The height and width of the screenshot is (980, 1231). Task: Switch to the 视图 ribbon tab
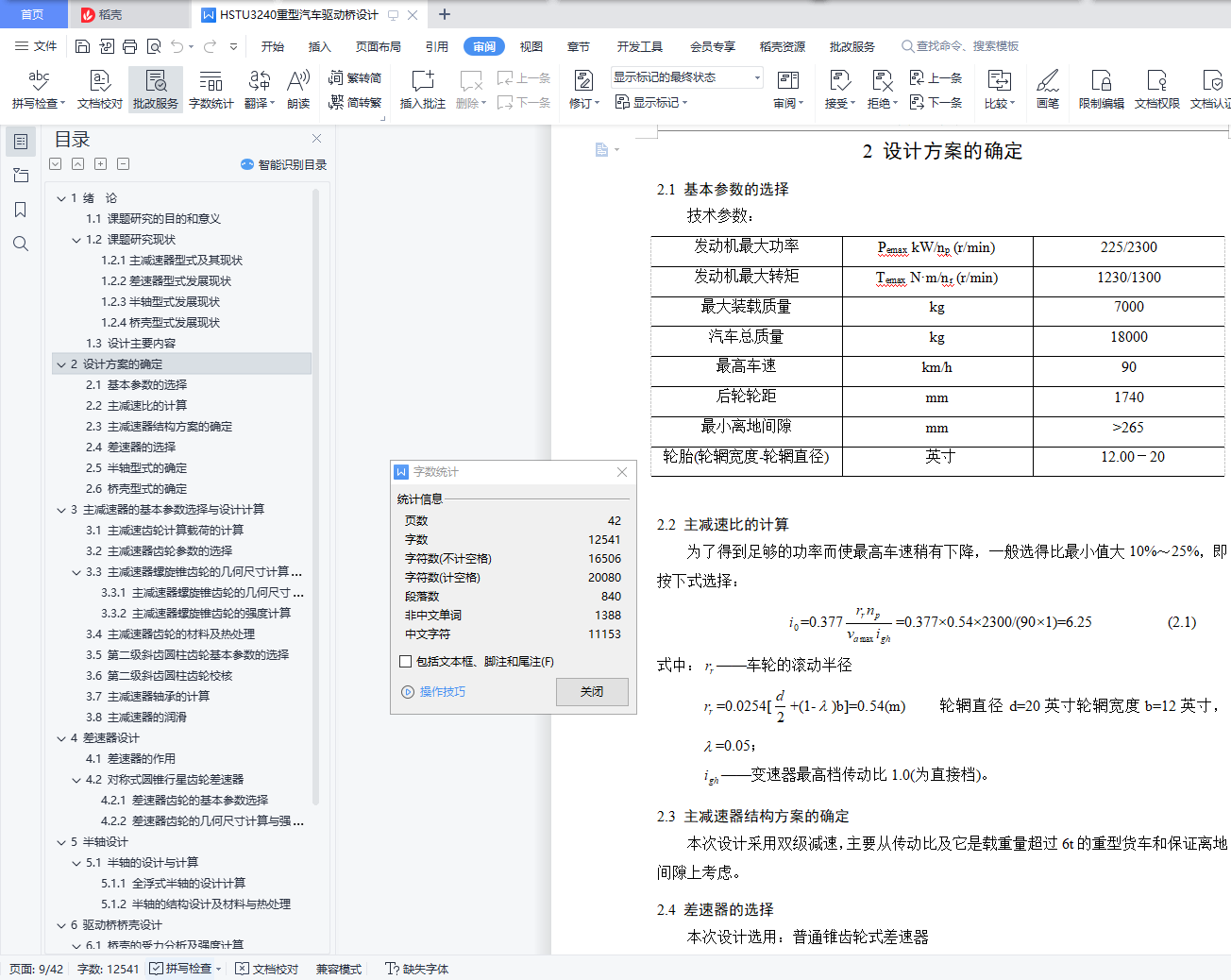[x=531, y=46]
